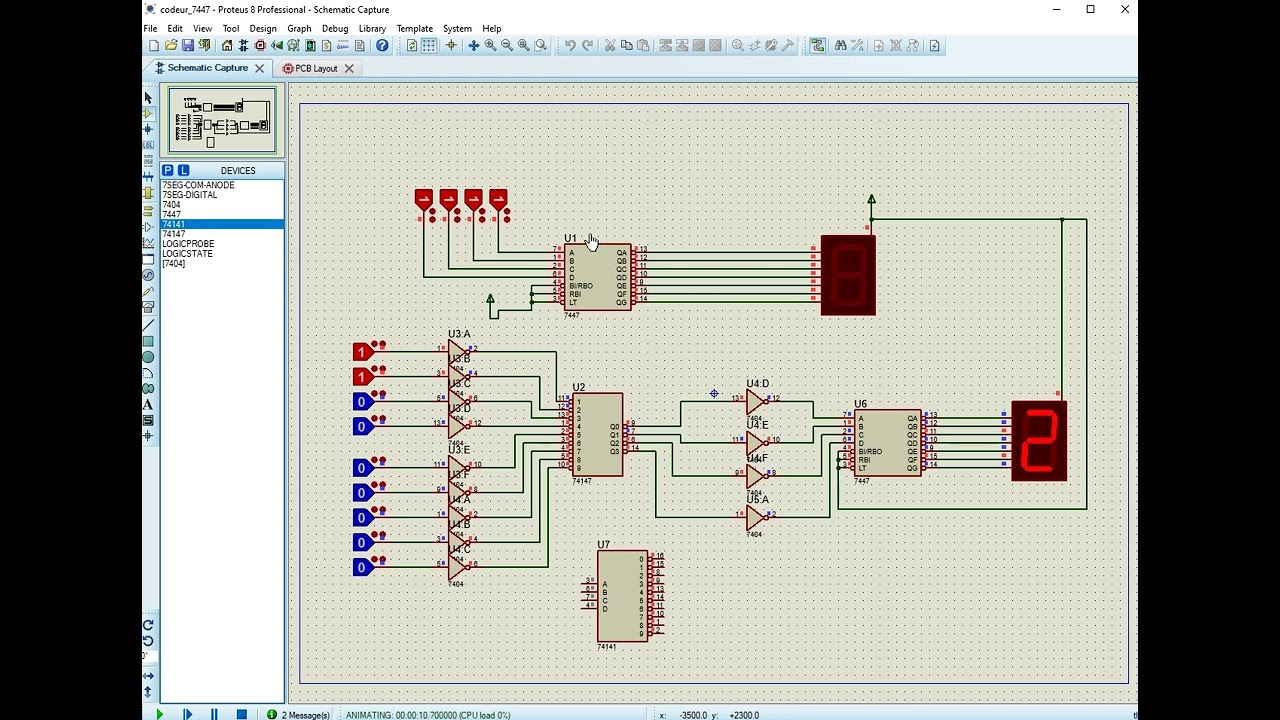The width and height of the screenshot is (1280, 720).
Task: Open a project with the folder icon
Action: click(x=171, y=45)
